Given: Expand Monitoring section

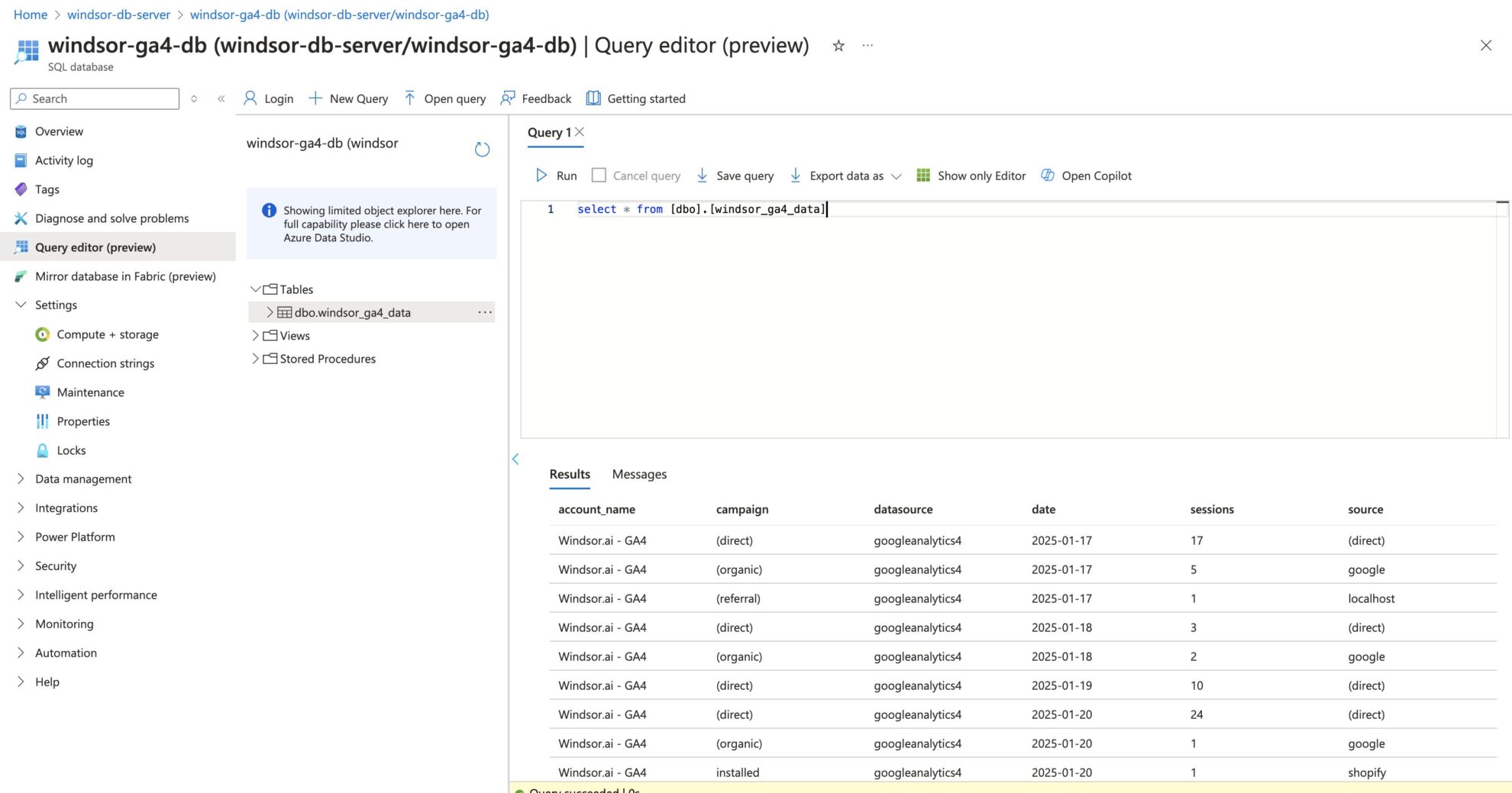Looking at the screenshot, I should (x=21, y=624).
